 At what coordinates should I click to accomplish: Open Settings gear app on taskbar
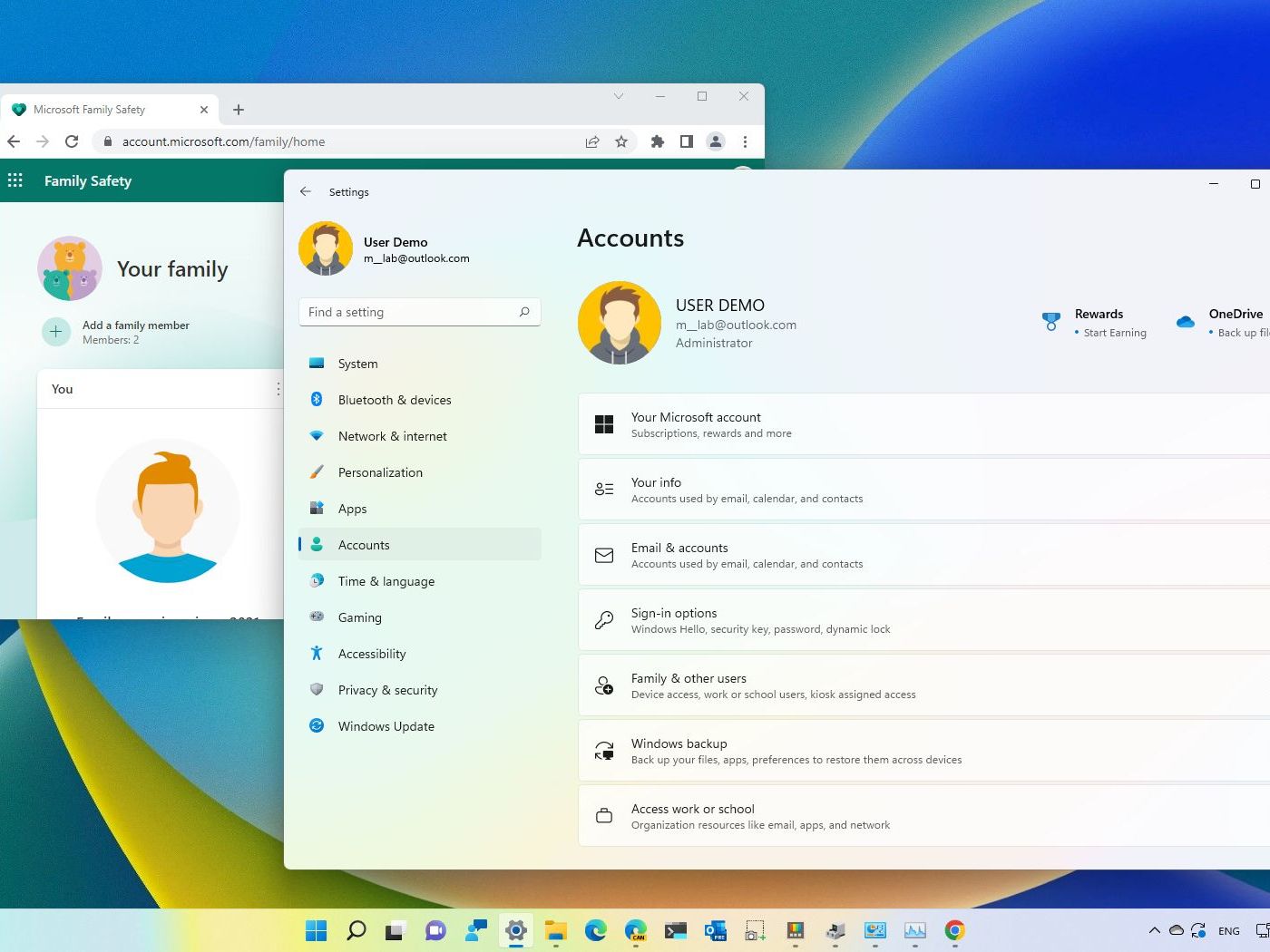tap(515, 930)
